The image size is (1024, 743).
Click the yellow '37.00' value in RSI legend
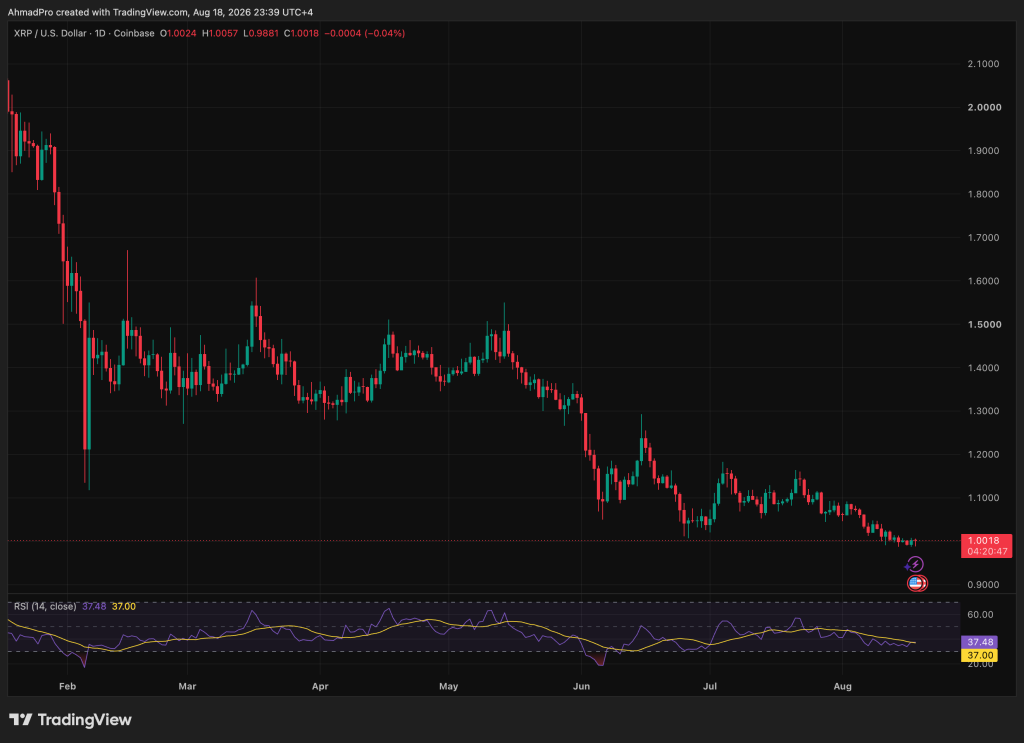[124, 607]
